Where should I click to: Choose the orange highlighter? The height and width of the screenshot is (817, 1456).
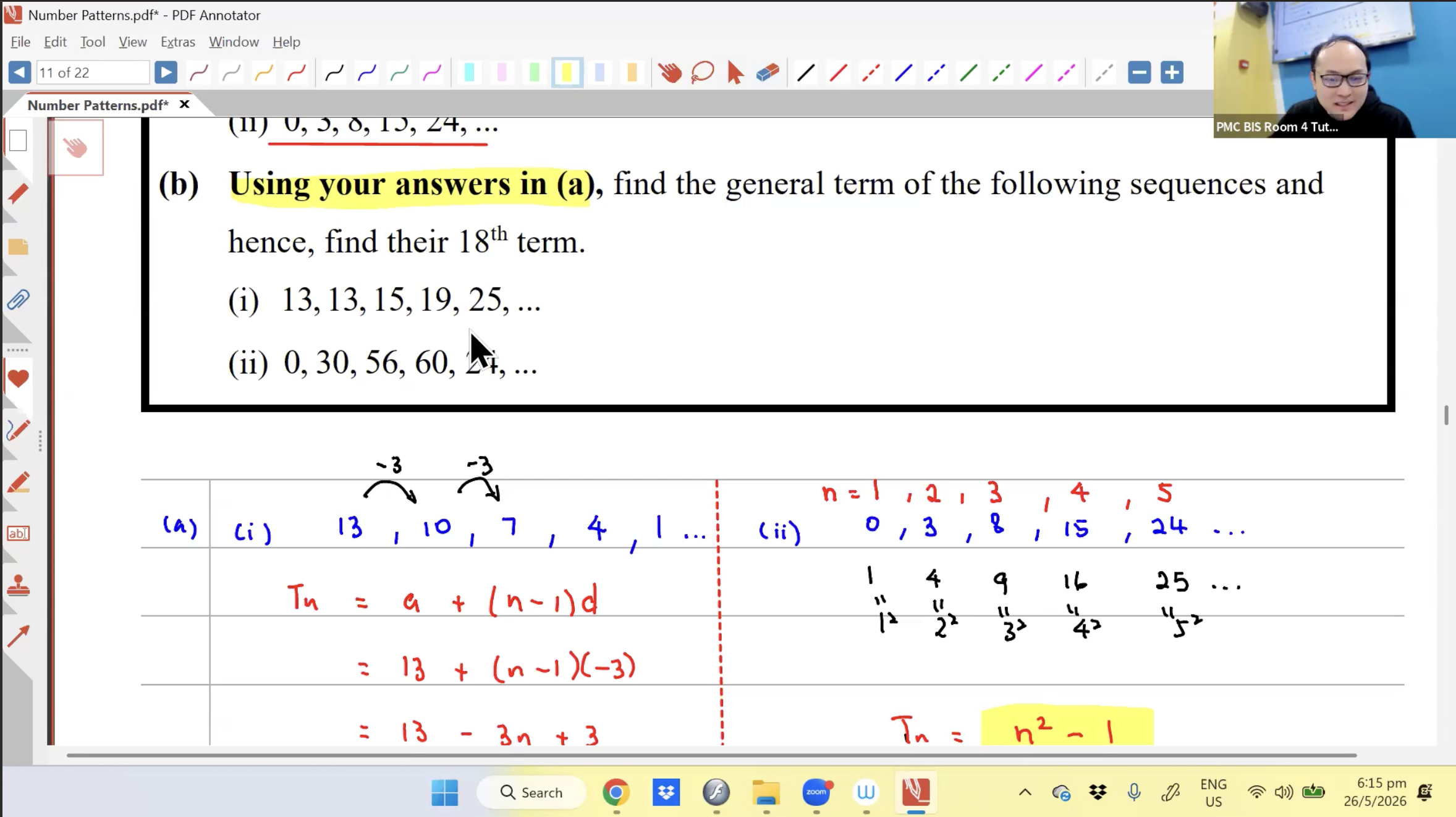[x=632, y=73]
